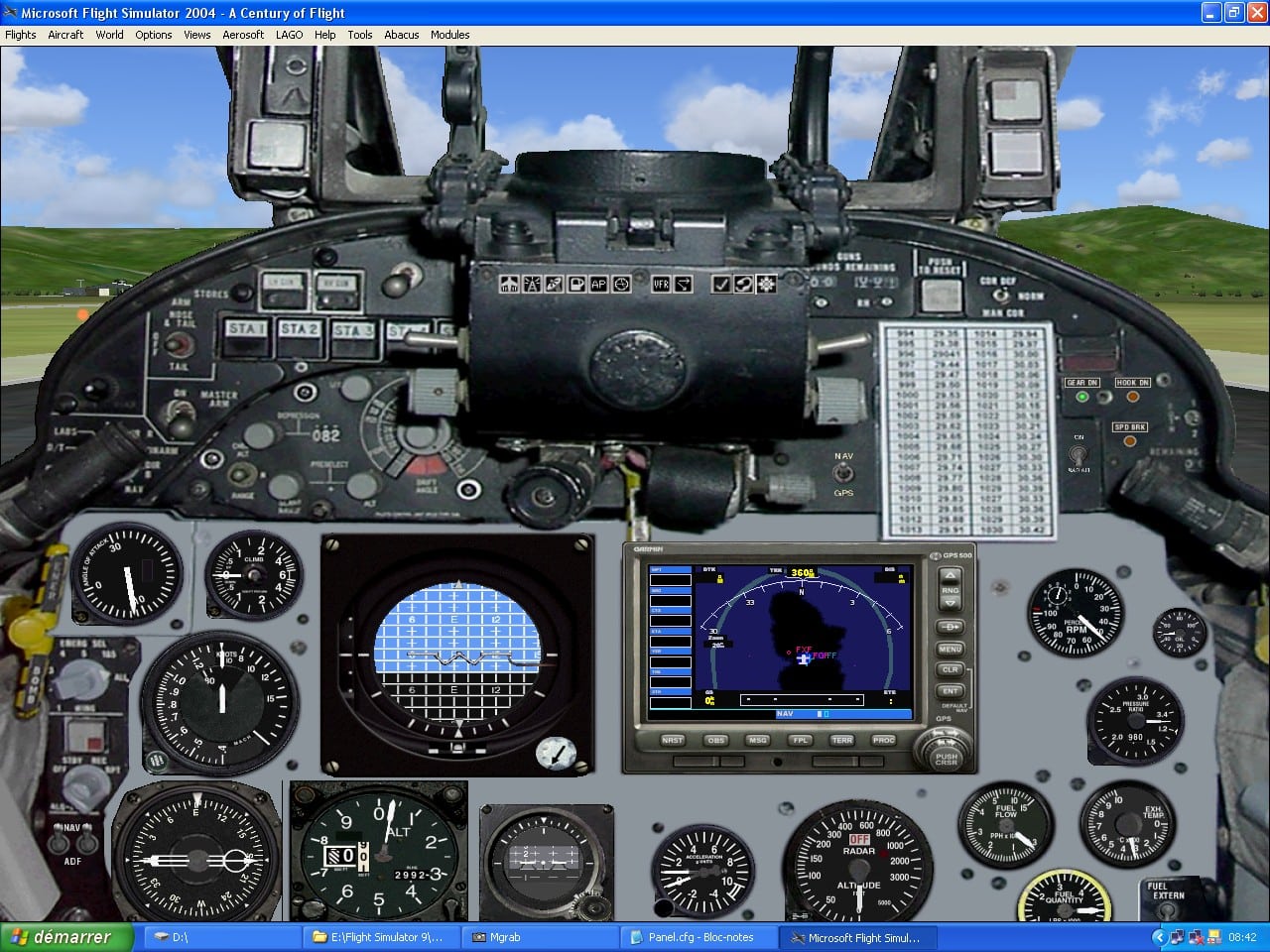Click the gear-shaped settings panel icon
Image resolution: width=1270 pixels, height=952 pixels.
tap(766, 285)
